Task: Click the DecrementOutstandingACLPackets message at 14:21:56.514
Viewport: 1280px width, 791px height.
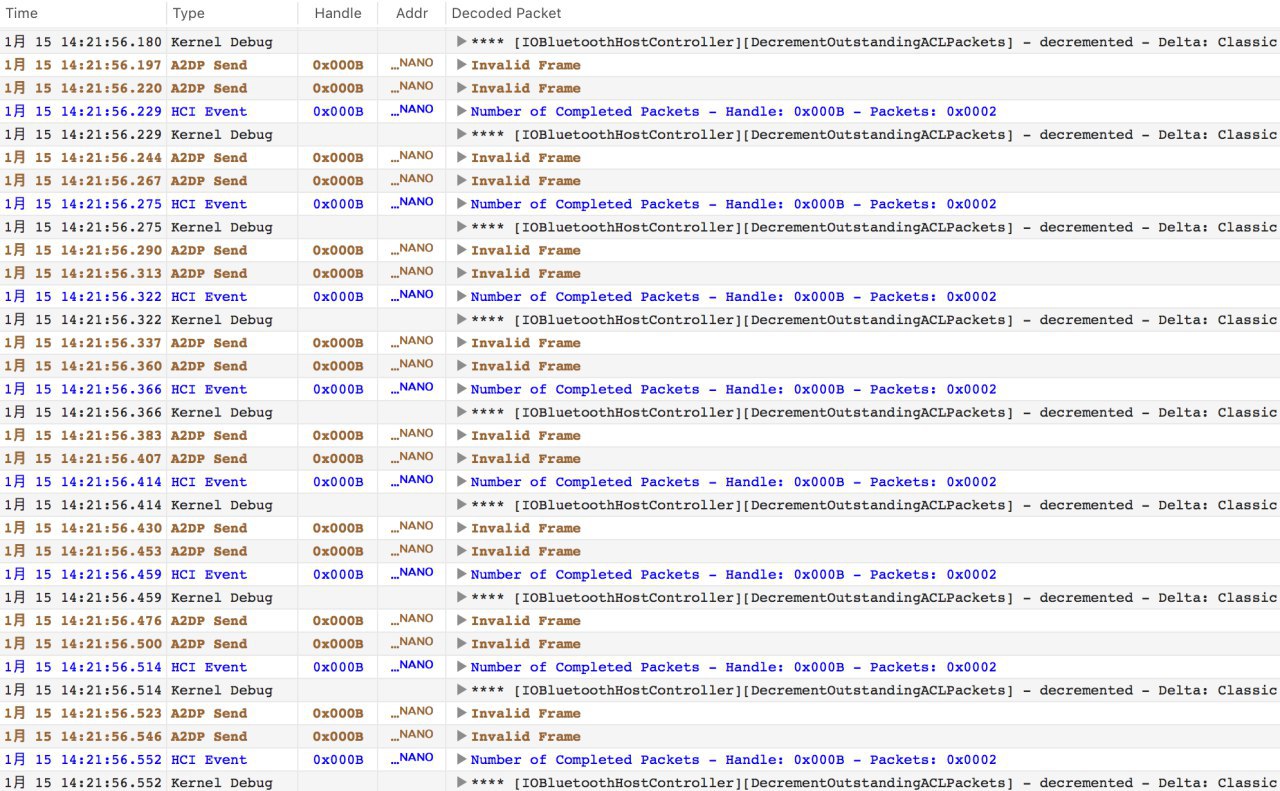Action: [875, 690]
